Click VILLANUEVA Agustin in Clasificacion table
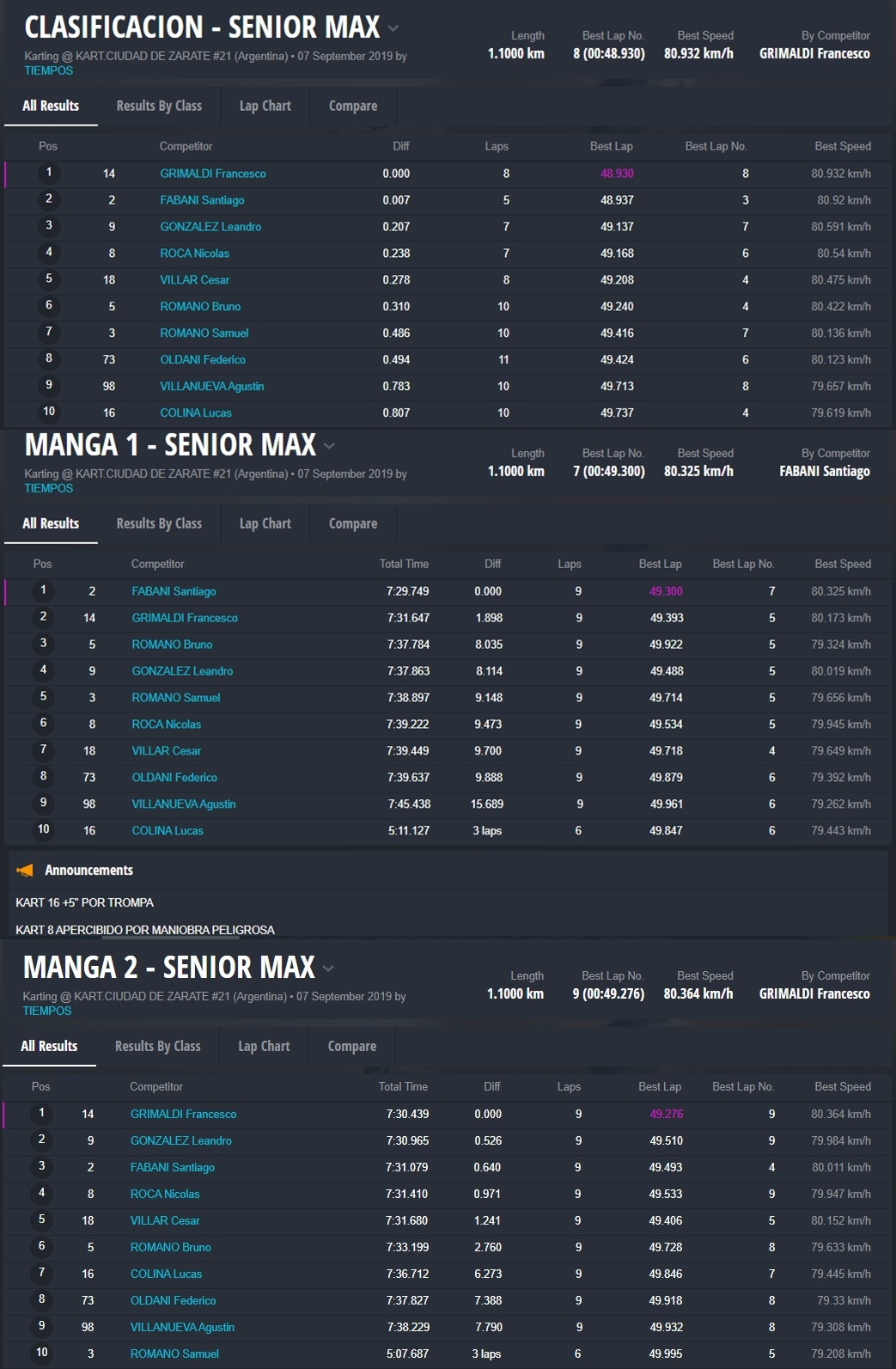This screenshot has height=1369, width=896. pyautogui.click(x=211, y=387)
